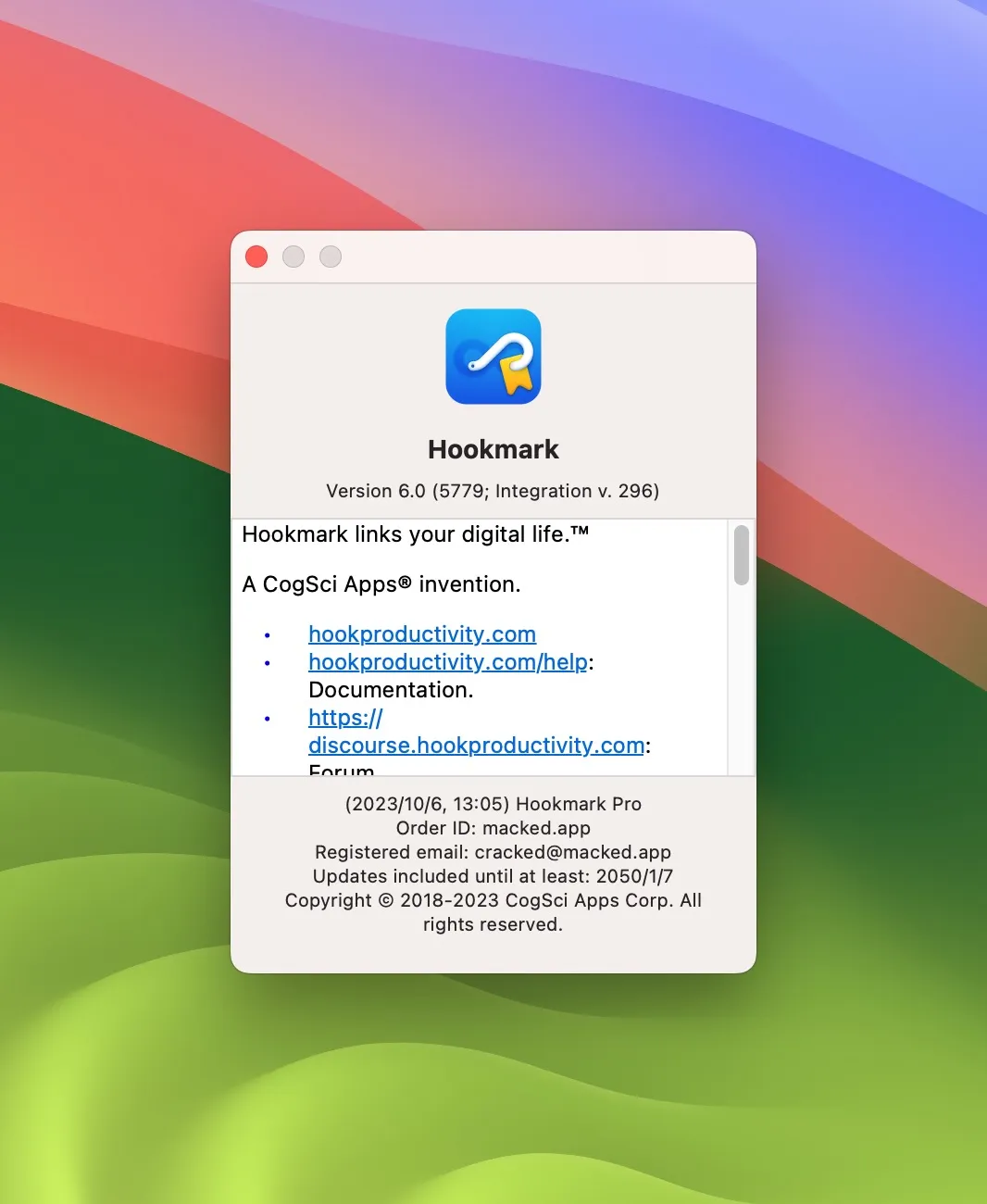
Task: Select the registered email cracked@macked.app
Action: click(x=493, y=852)
